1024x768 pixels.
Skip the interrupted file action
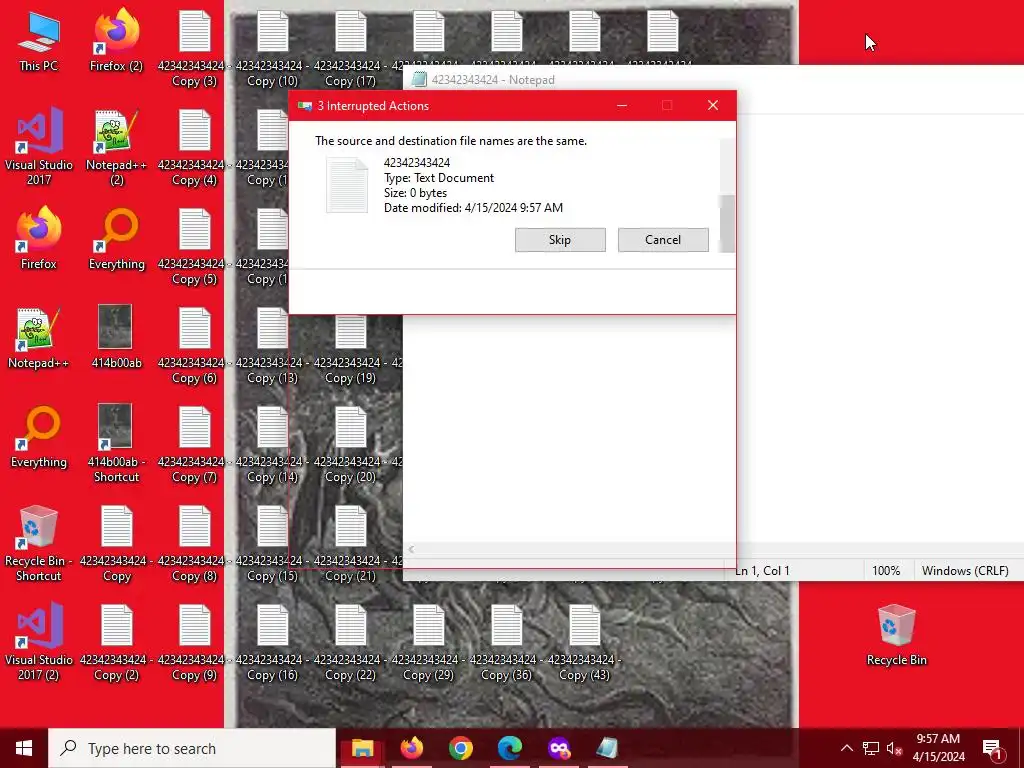[560, 240]
